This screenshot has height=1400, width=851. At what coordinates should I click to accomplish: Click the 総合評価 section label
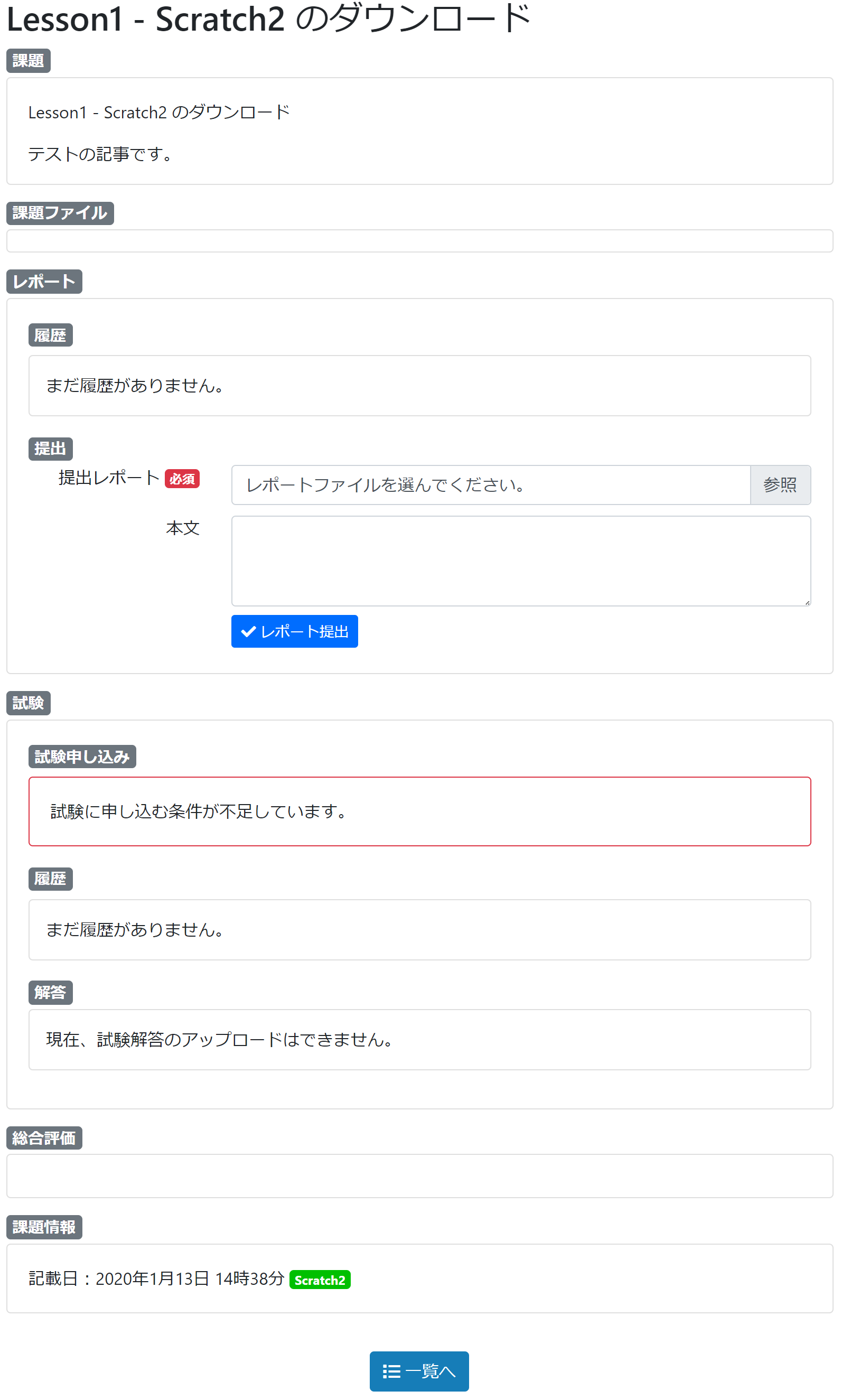click(x=44, y=1138)
